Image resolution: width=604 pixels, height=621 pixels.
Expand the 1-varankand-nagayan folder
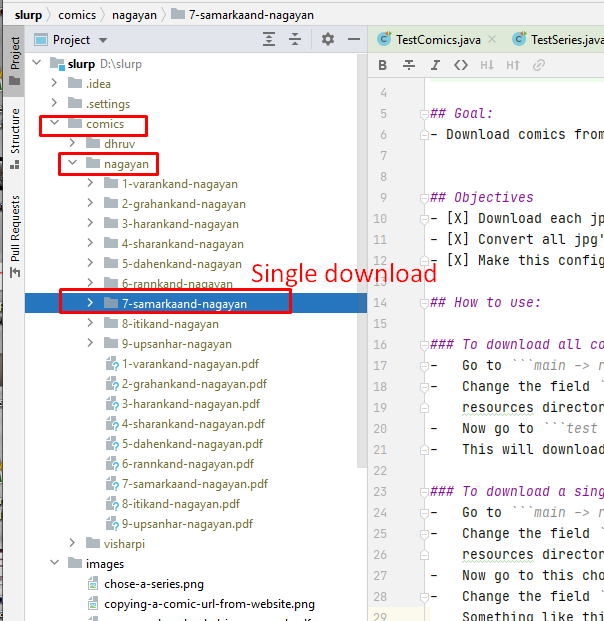click(90, 183)
